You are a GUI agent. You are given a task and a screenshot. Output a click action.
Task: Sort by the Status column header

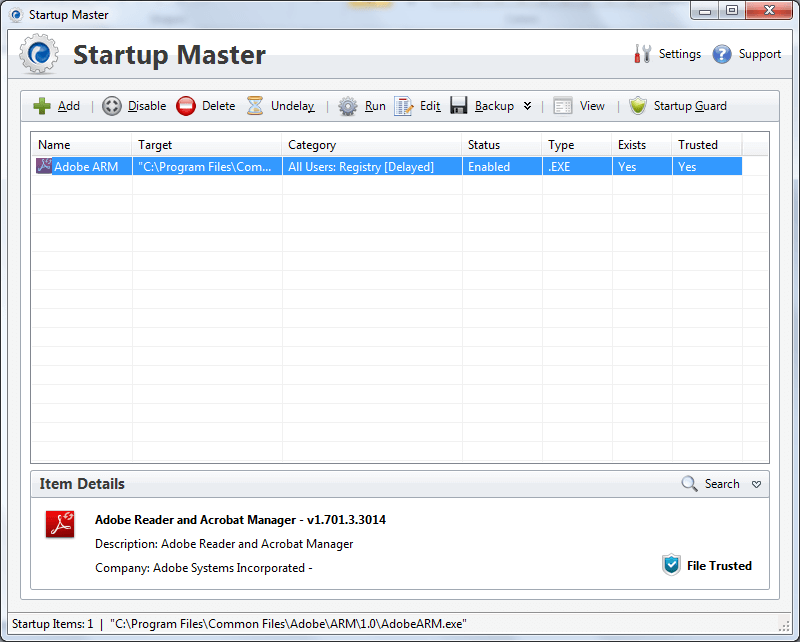tap(502, 144)
